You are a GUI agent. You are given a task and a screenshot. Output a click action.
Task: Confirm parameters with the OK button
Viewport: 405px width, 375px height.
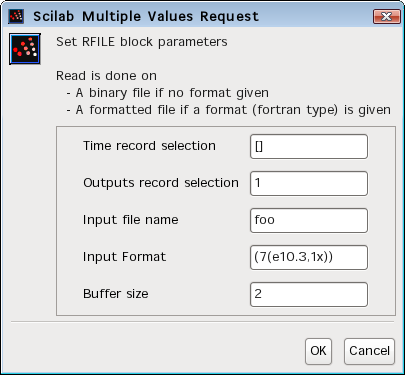(x=318, y=351)
